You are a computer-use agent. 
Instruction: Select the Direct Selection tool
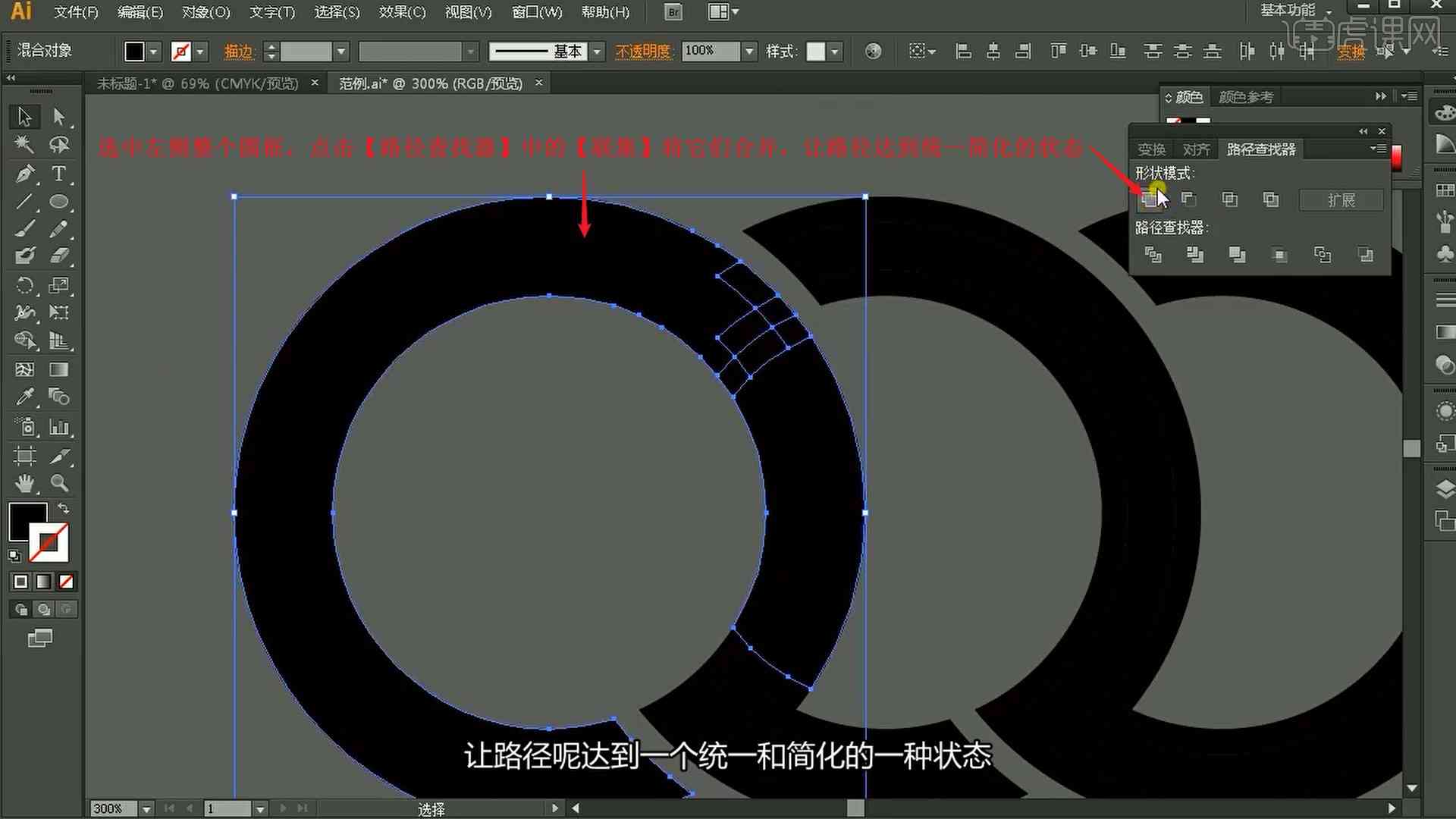tap(59, 116)
